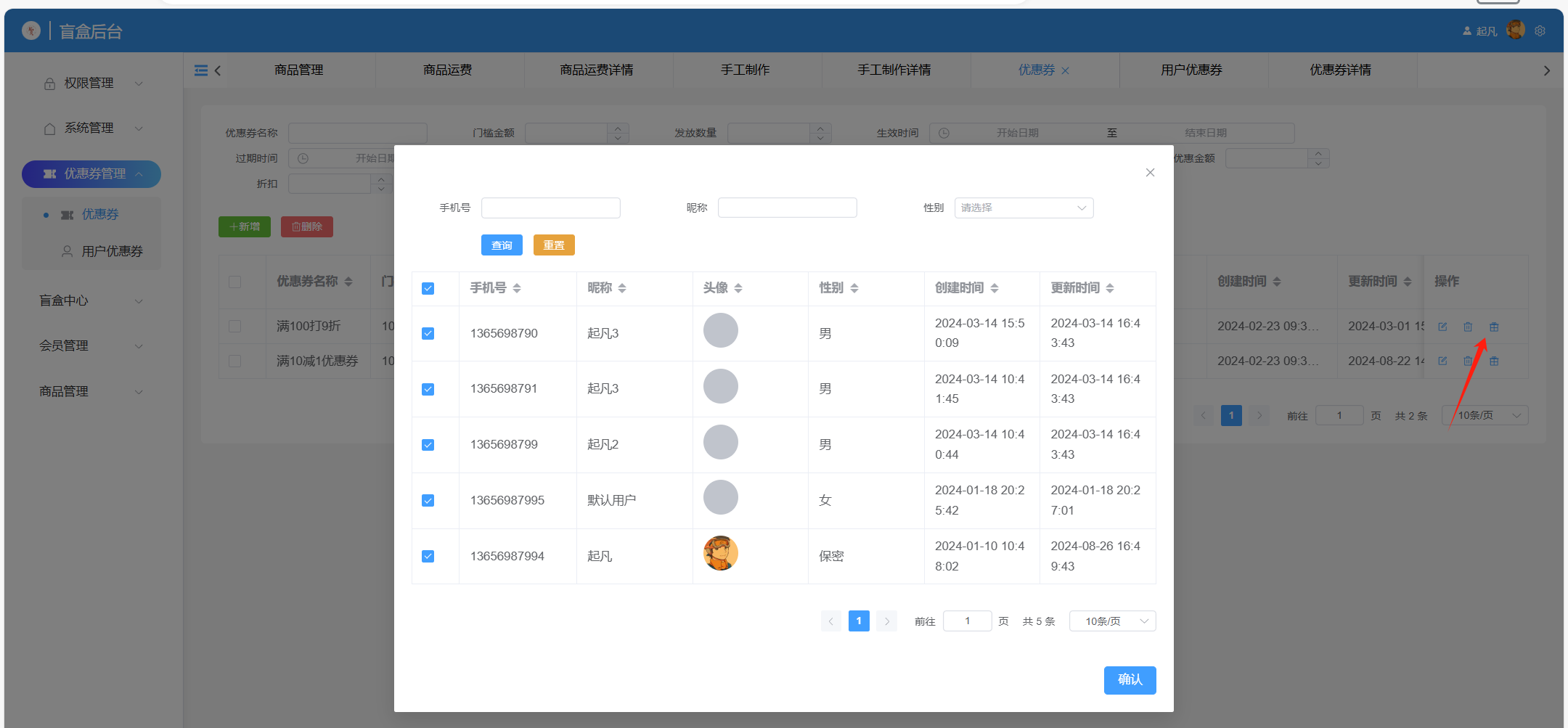1568x728 pixels.
Task: Click the 查询 search button
Action: coord(502,245)
